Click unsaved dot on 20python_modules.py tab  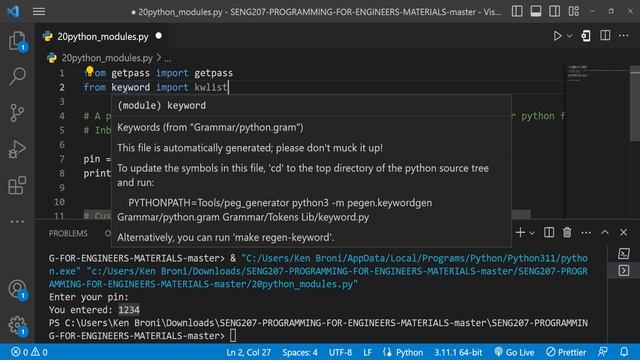[158, 36]
